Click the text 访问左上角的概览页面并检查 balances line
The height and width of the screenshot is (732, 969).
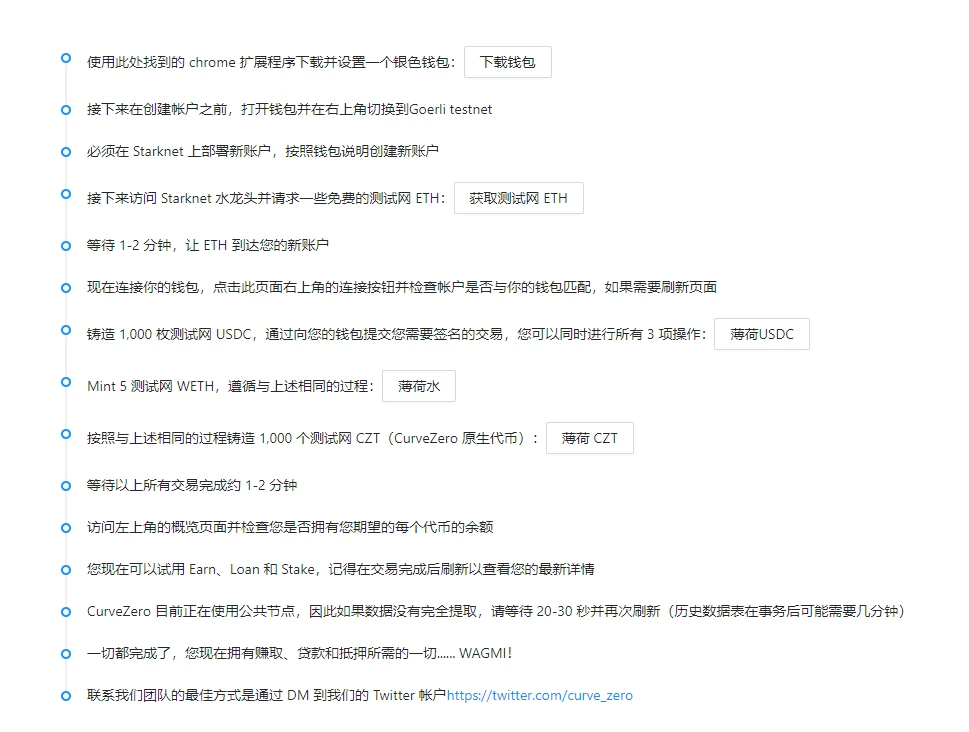tap(290, 527)
